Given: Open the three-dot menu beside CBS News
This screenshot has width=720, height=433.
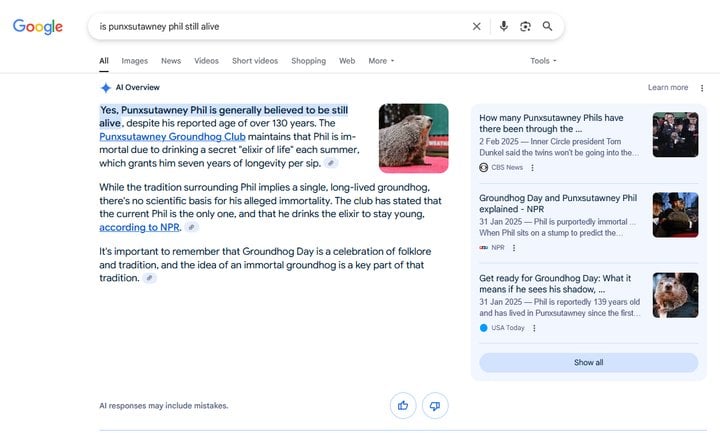Looking at the screenshot, I should (532, 168).
